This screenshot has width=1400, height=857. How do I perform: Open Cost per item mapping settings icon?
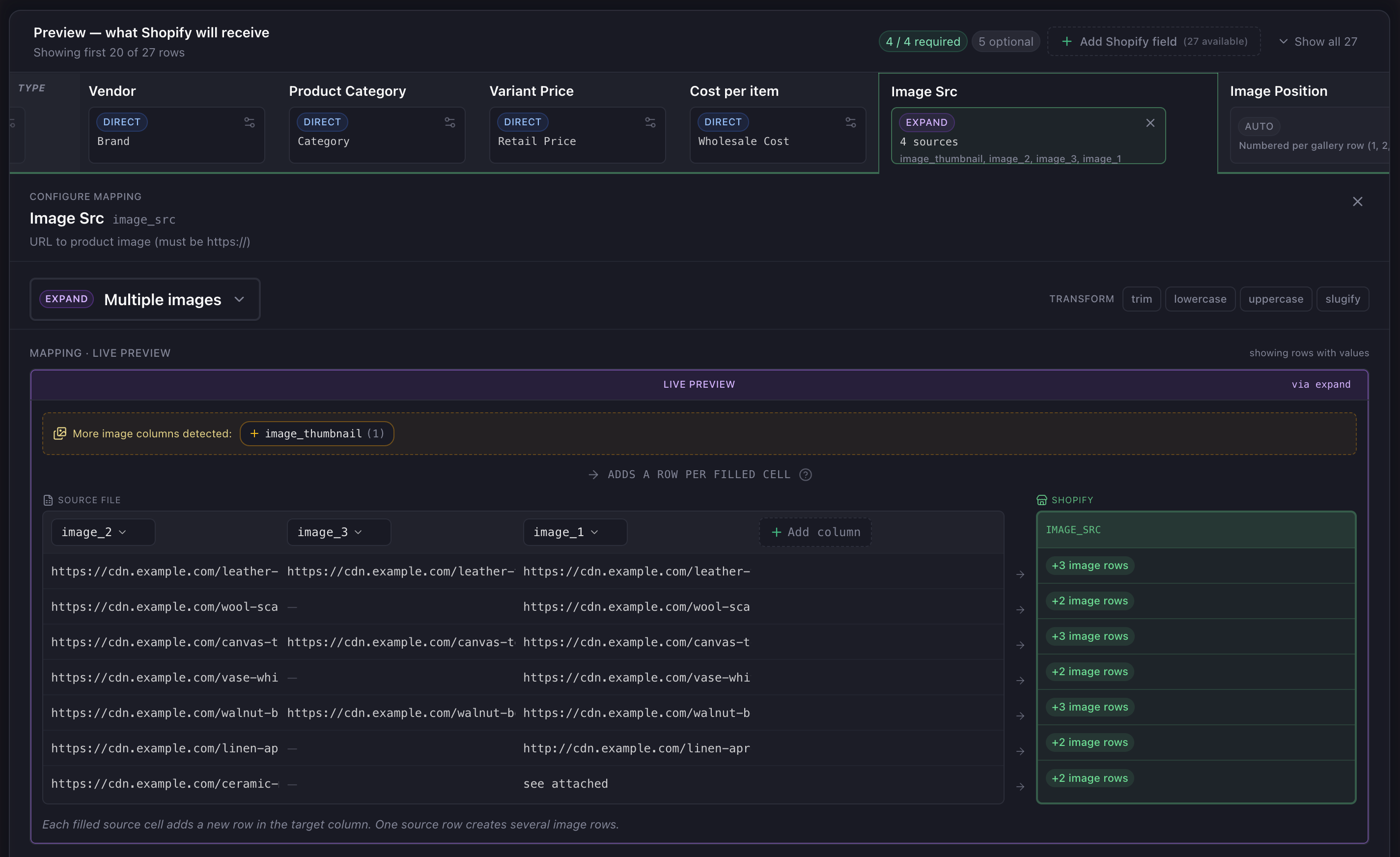coord(851,122)
